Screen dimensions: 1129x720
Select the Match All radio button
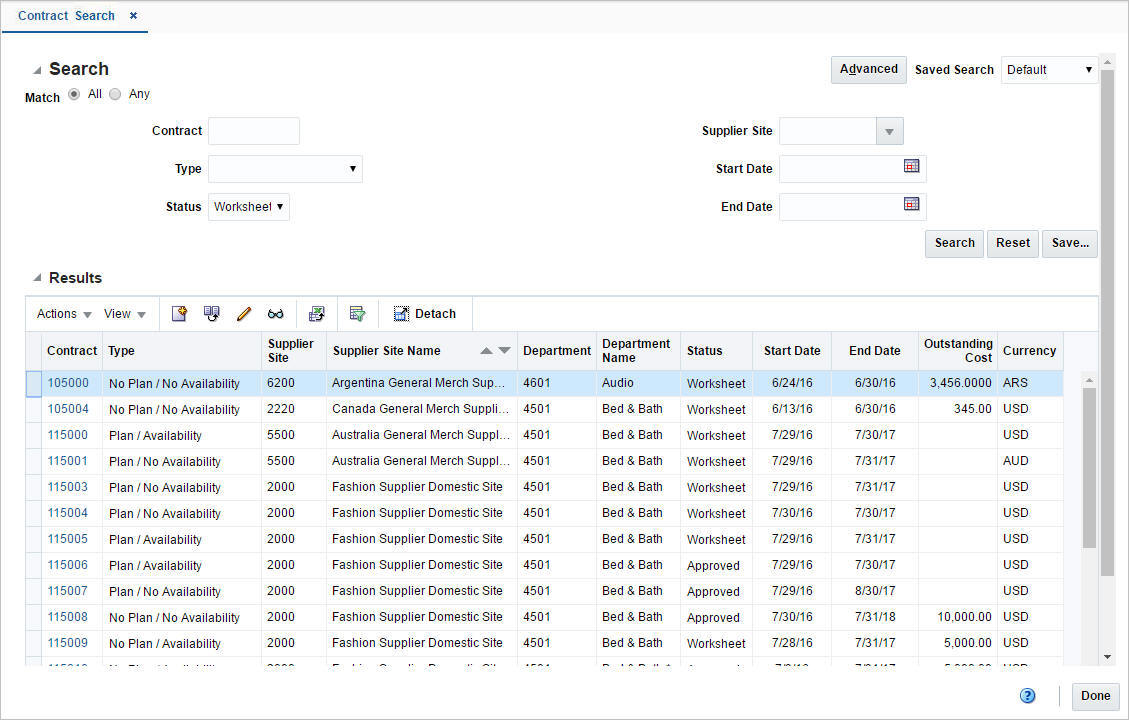[x=74, y=93]
